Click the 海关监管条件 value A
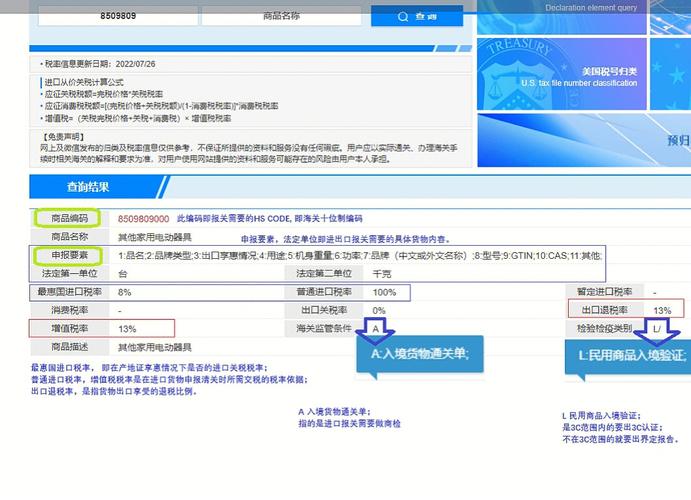Image resolution: width=691 pixels, height=500 pixels. tap(375, 329)
